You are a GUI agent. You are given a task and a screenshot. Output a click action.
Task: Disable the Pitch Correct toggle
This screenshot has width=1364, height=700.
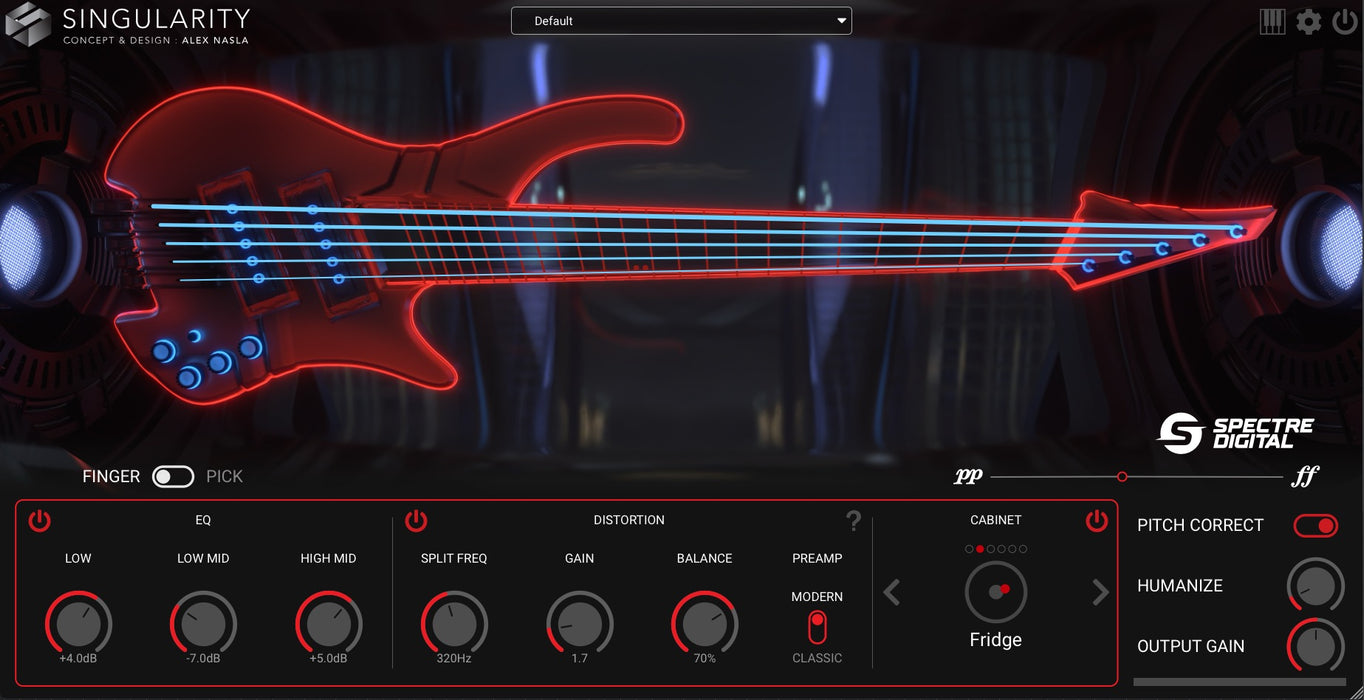click(x=1315, y=525)
